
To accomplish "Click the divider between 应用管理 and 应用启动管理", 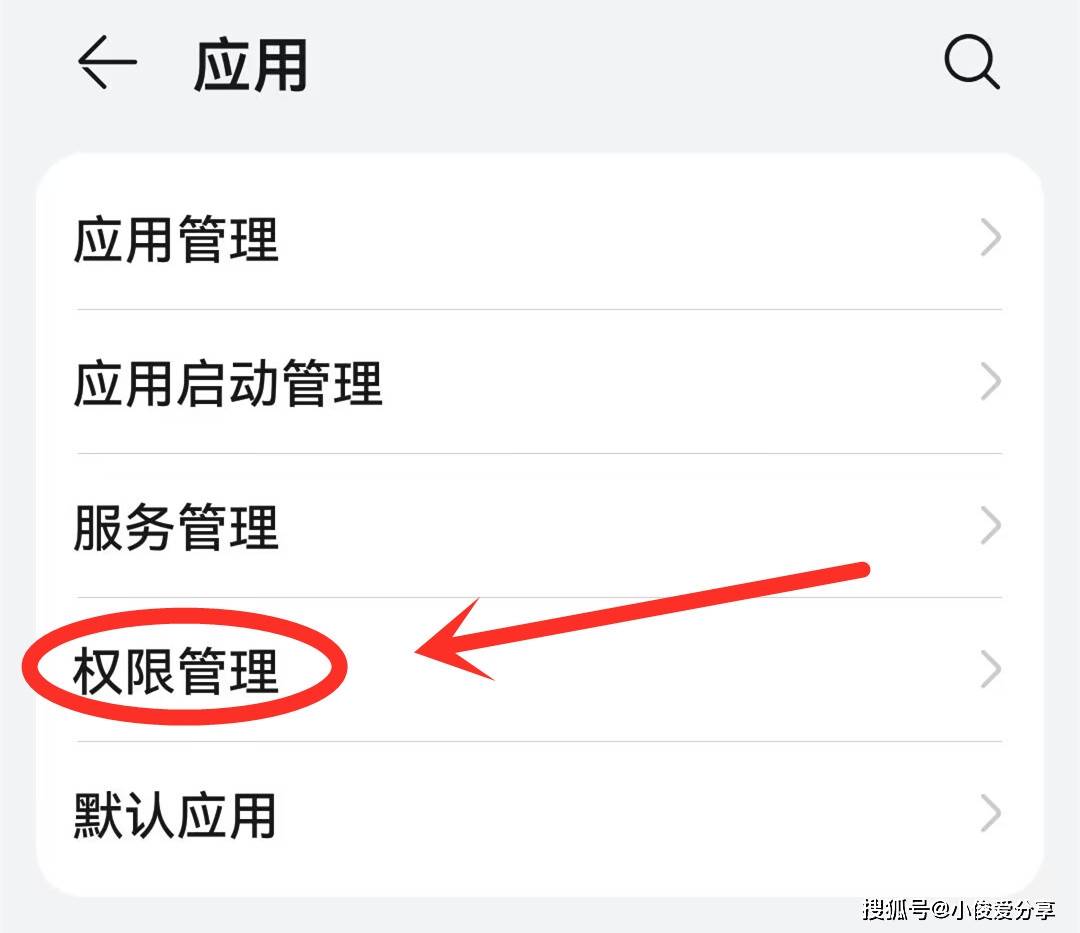I will (x=539, y=310).
